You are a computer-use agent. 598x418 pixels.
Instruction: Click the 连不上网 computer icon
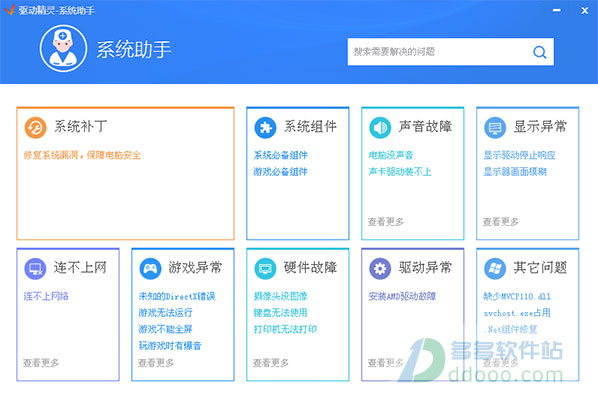35,268
